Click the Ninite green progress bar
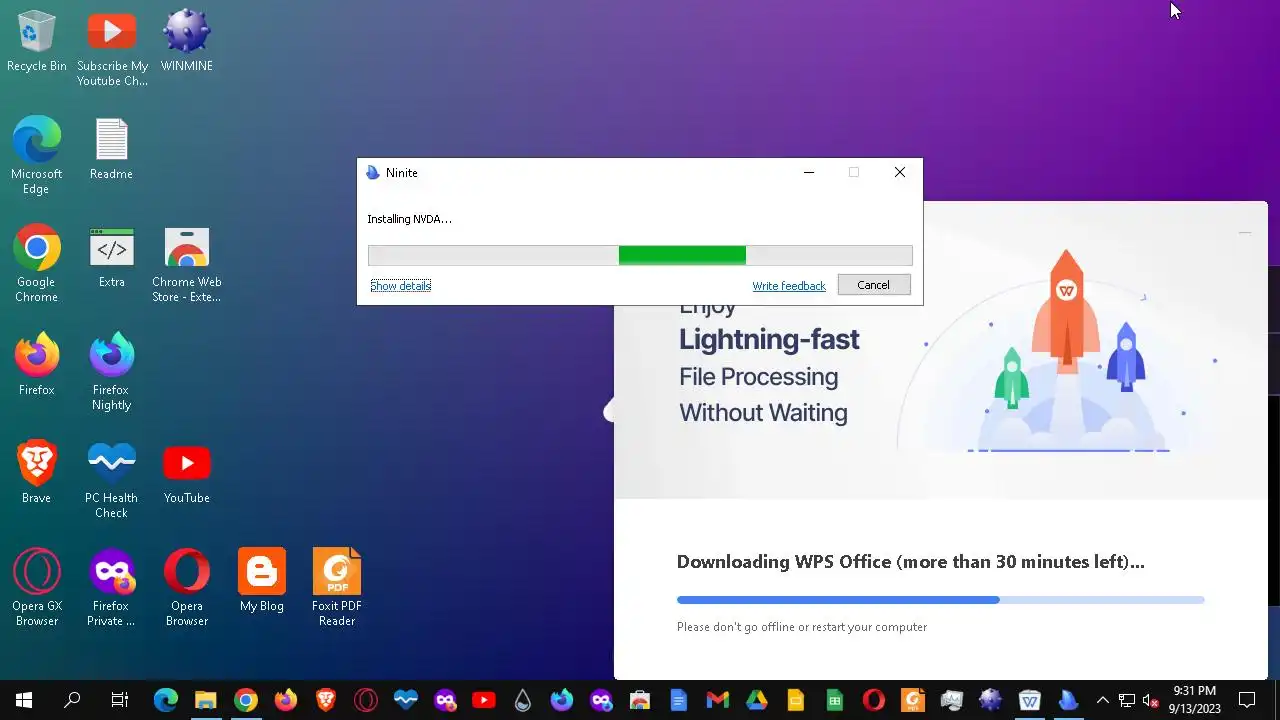 click(640, 256)
